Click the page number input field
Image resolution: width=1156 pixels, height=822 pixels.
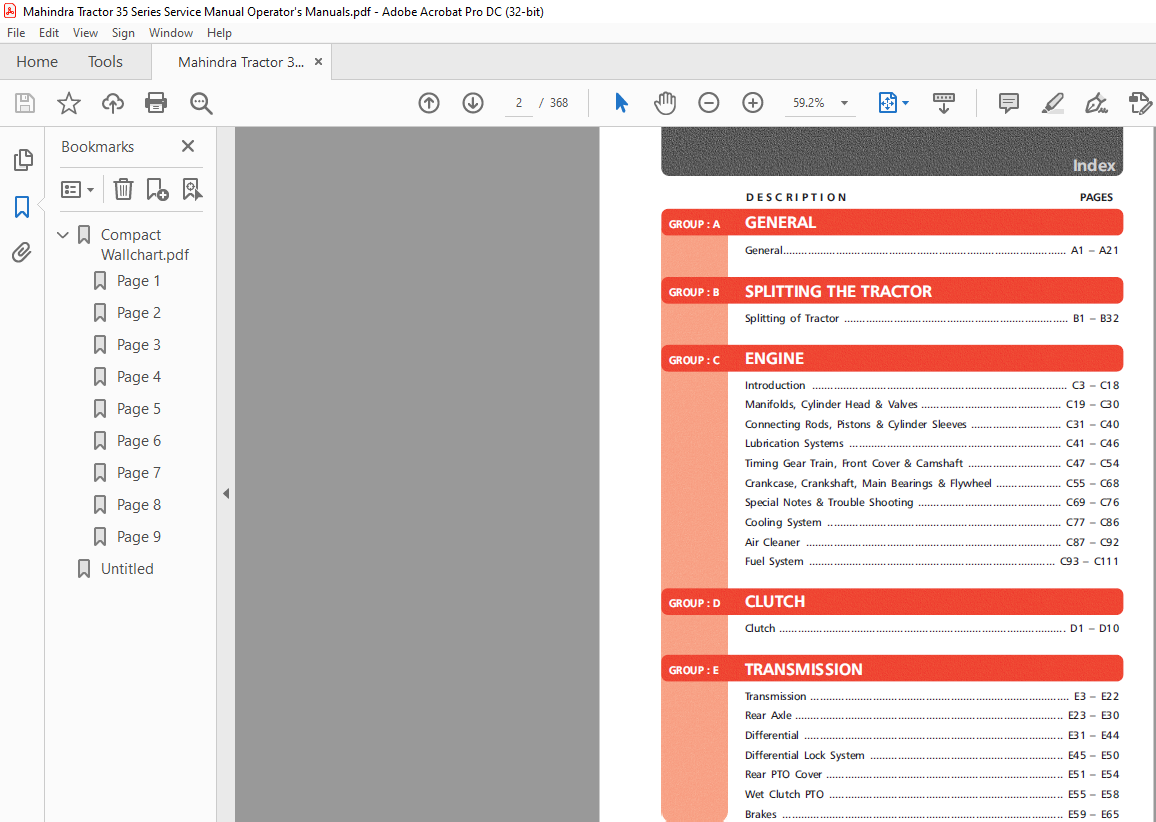[x=519, y=103]
